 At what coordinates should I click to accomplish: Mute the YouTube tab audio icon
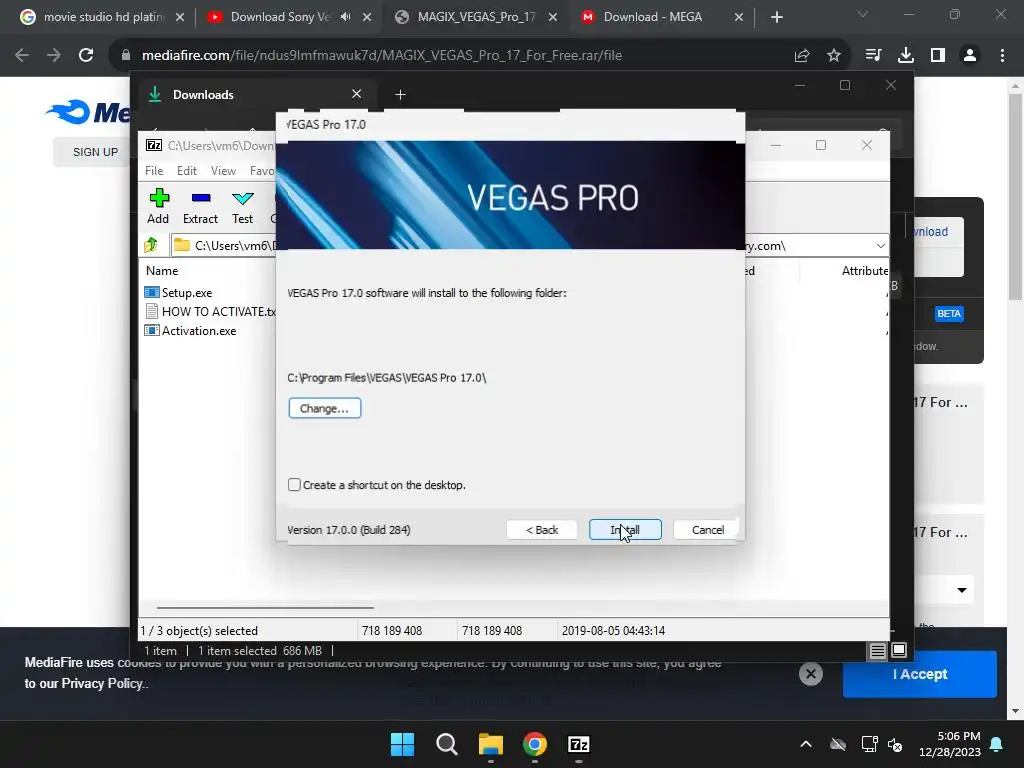click(345, 17)
